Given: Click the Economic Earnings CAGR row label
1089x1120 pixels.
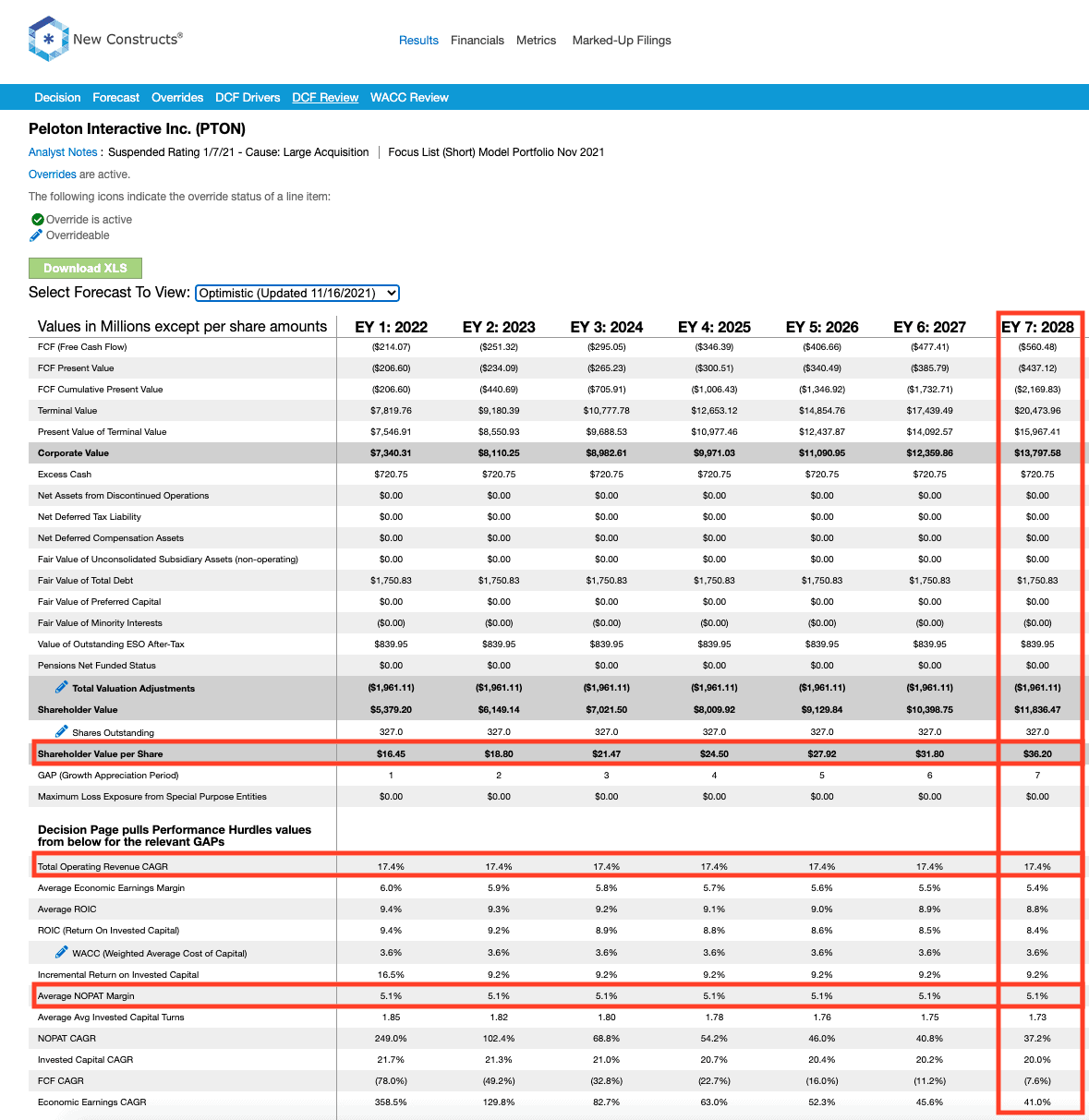Looking at the screenshot, I should (92, 1102).
